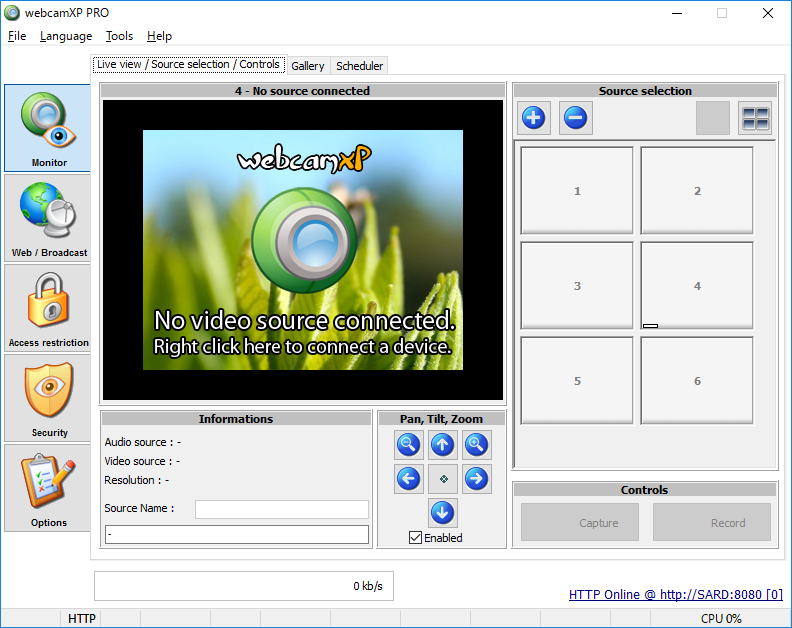Viewport: 792px width, 628px height.
Task: Toggle the PTZ Enabled checkbox
Action: click(415, 538)
